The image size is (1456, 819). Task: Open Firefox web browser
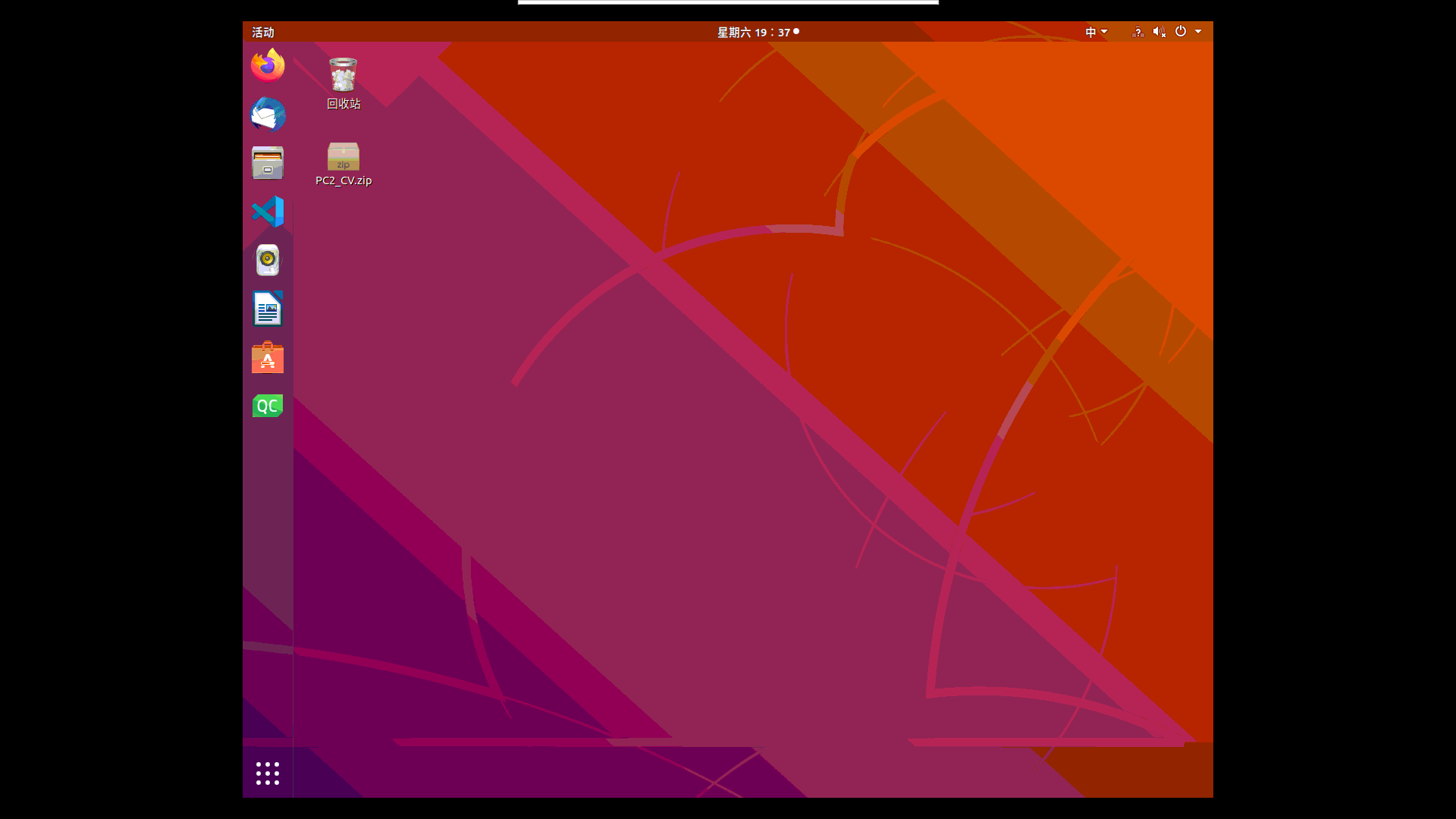point(267,65)
